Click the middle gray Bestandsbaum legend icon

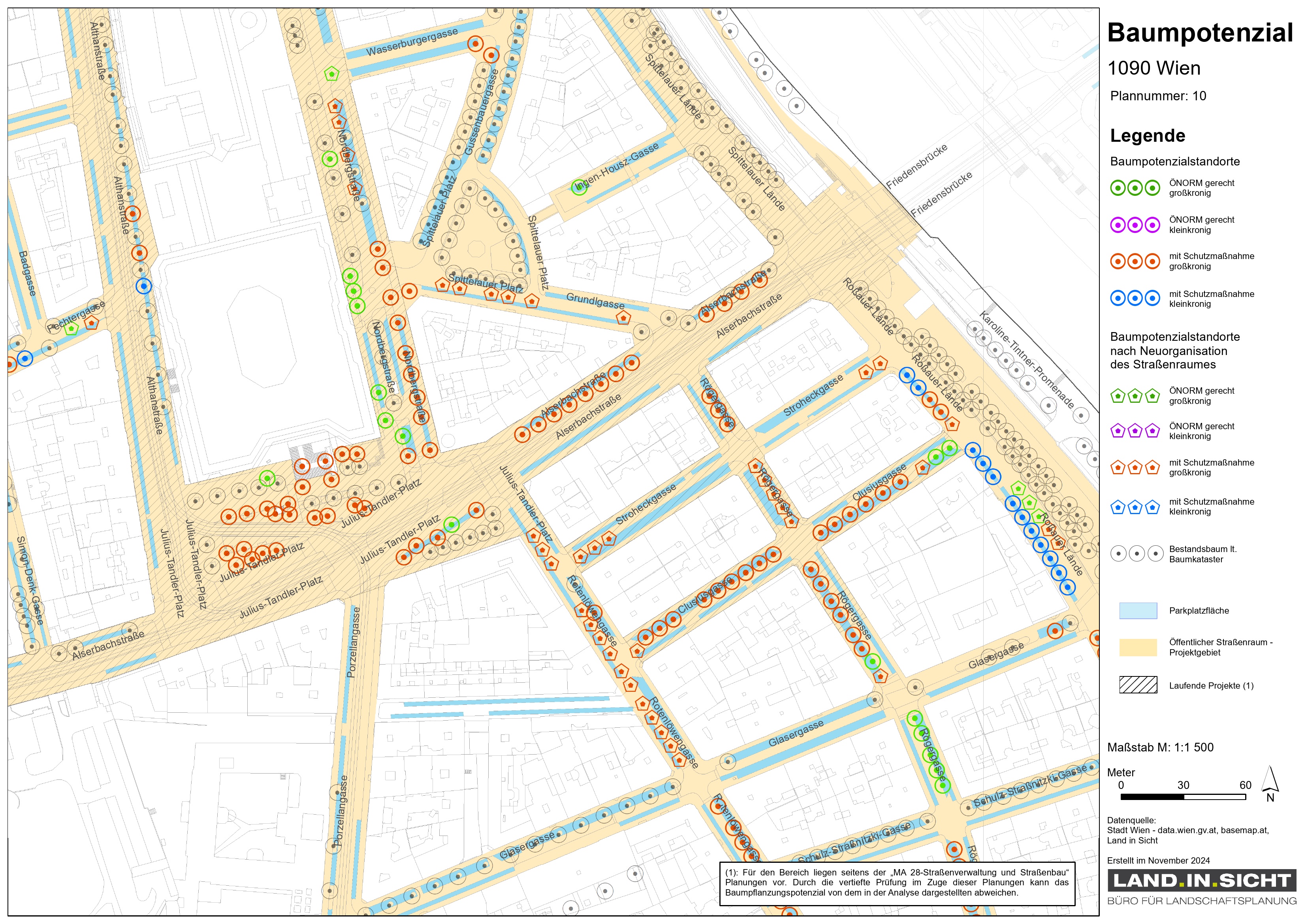[x=1137, y=553]
